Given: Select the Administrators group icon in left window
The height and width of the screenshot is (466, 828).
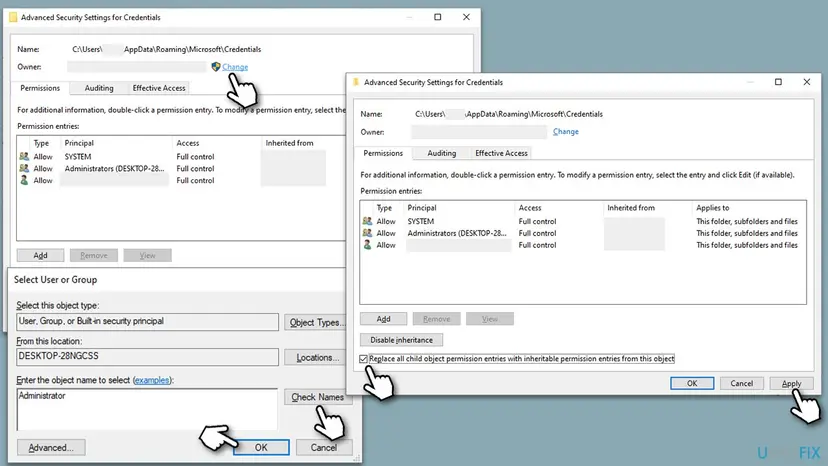Looking at the screenshot, I should pyautogui.click(x=24, y=169).
